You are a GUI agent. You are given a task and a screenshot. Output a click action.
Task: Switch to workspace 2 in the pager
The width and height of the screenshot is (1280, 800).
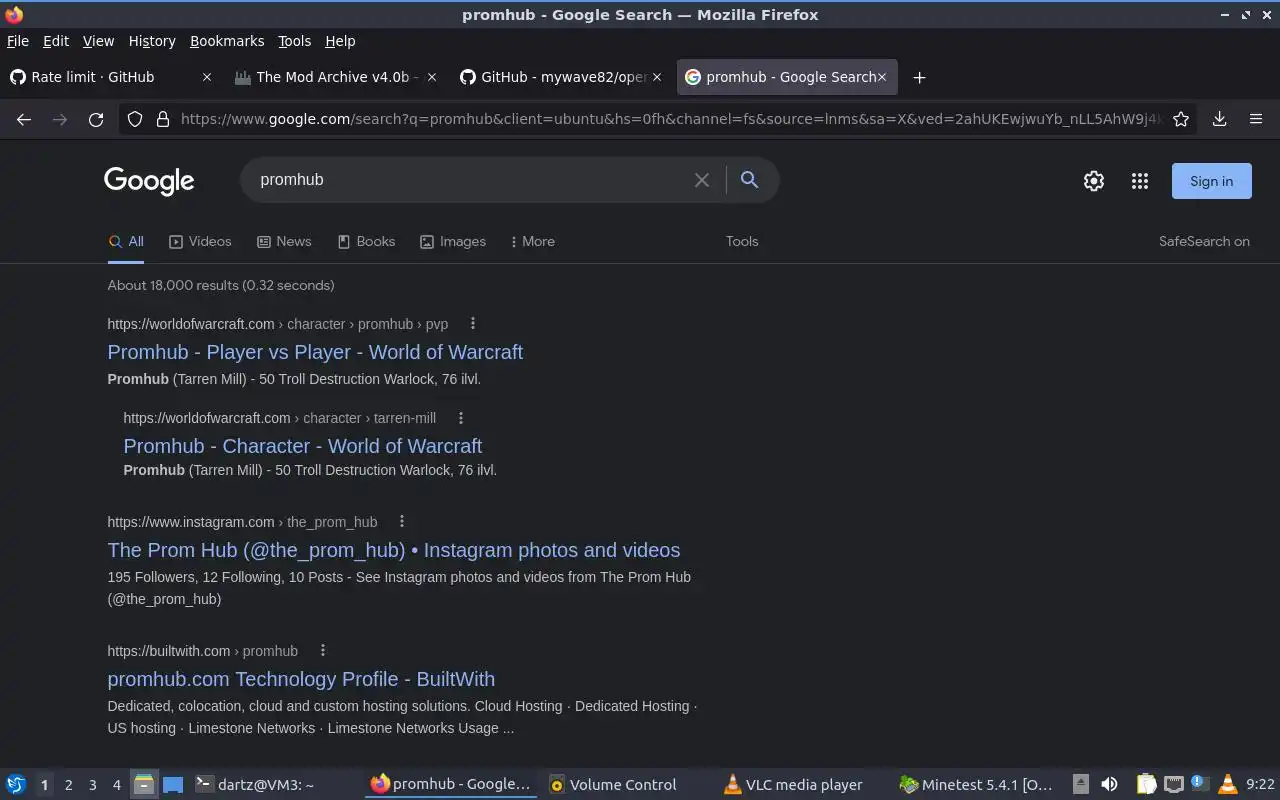point(68,785)
